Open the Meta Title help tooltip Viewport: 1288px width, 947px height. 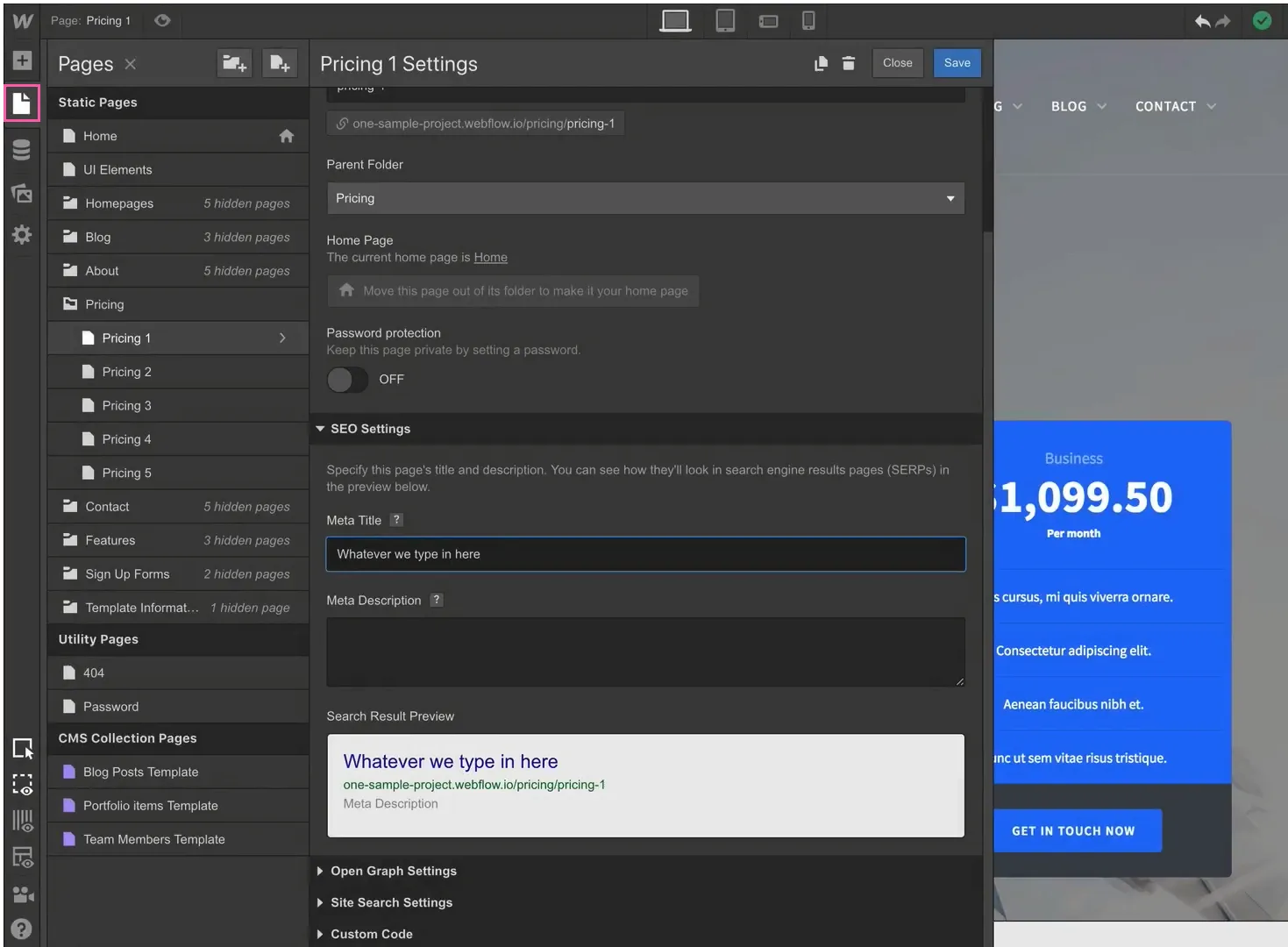pyautogui.click(x=396, y=520)
